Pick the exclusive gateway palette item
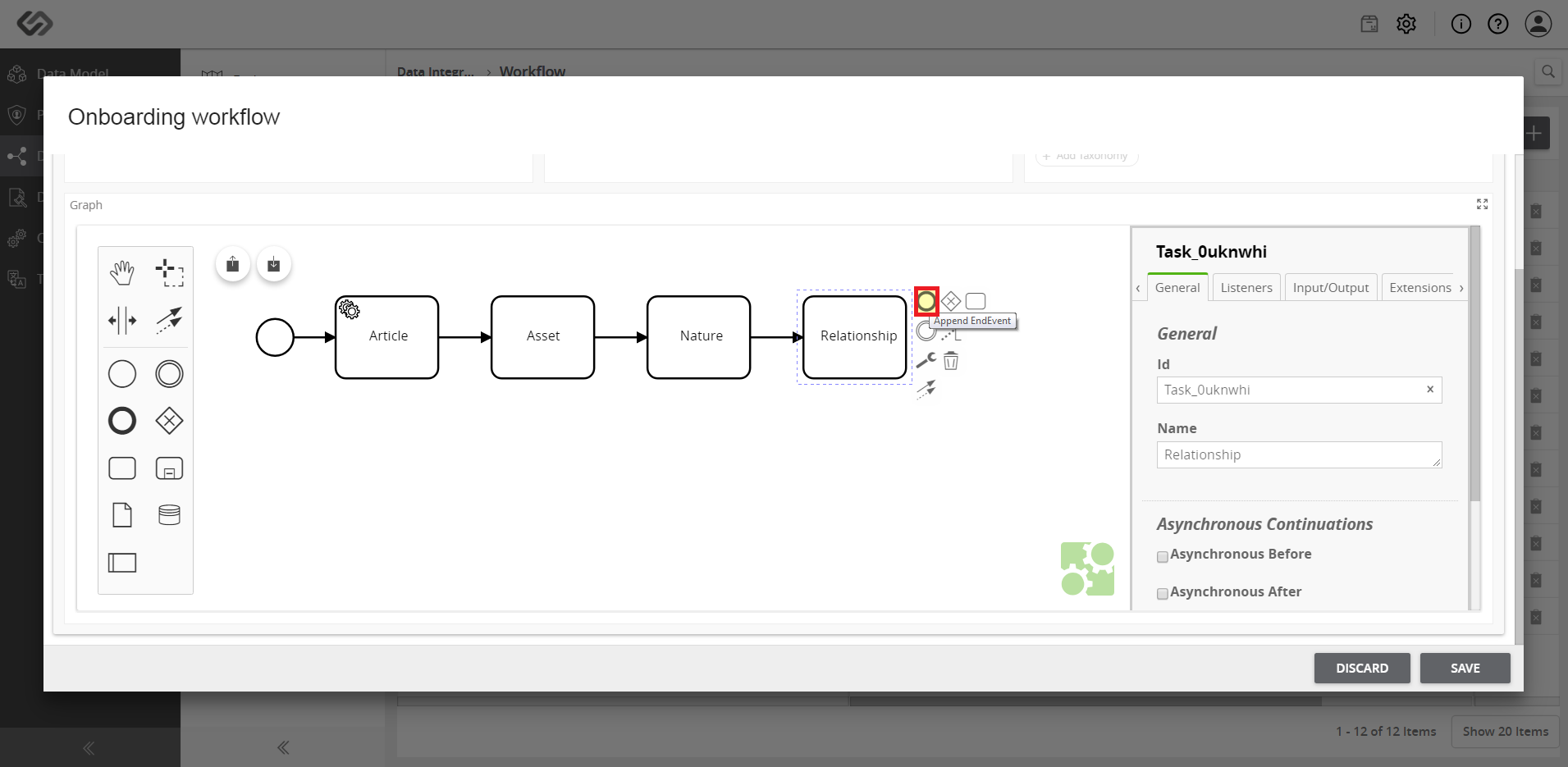Viewport: 1568px width, 767px height. pos(170,421)
